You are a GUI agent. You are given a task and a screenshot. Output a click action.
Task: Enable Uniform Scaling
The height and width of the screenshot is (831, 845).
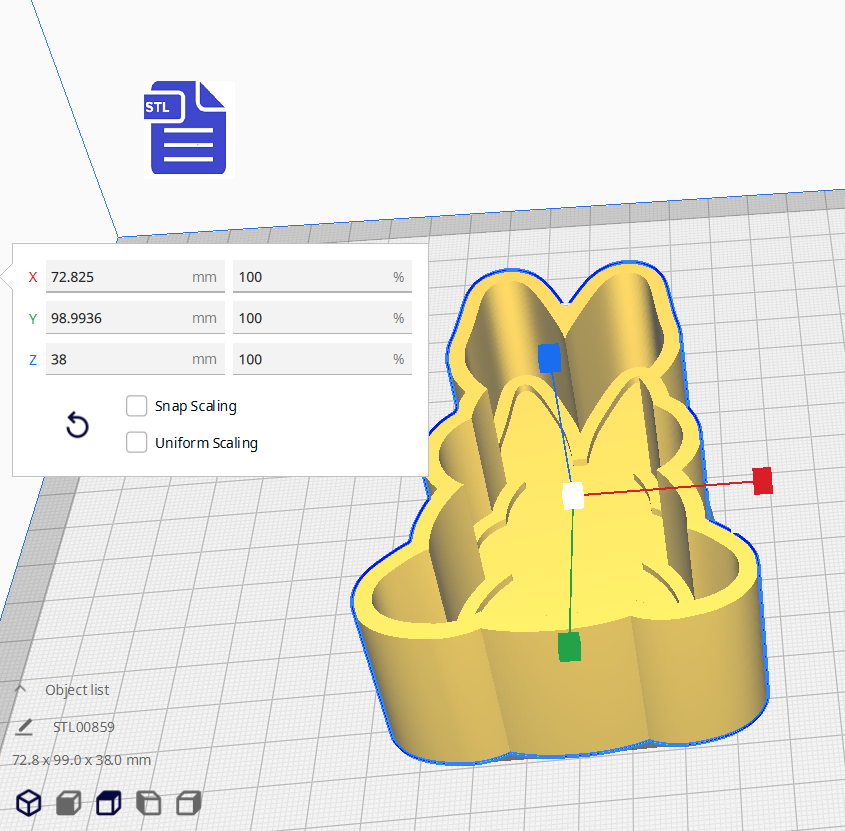tap(136, 442)
